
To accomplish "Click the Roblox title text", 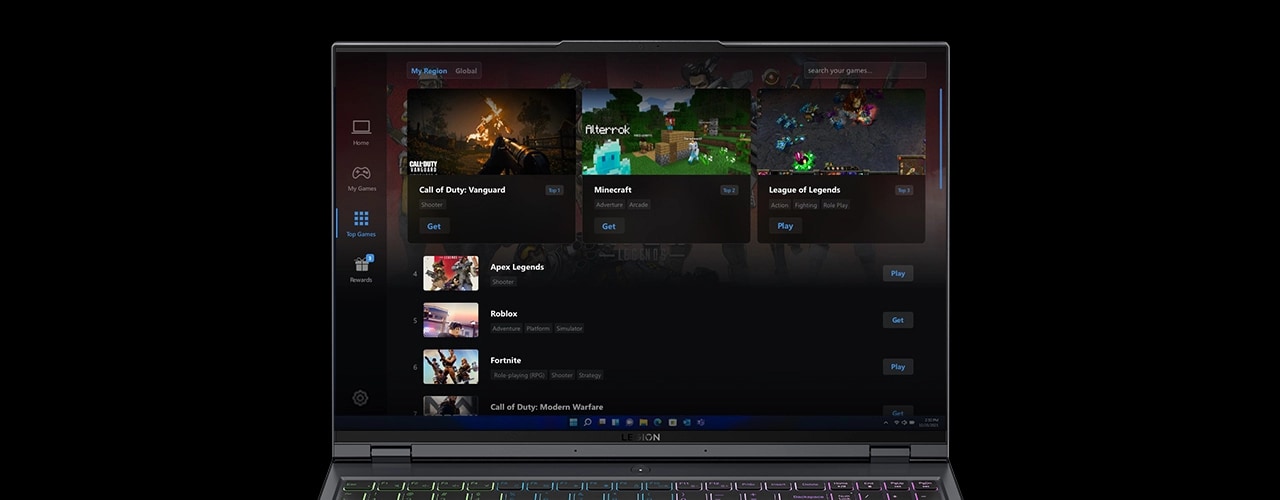I will (x=504, y=314).
